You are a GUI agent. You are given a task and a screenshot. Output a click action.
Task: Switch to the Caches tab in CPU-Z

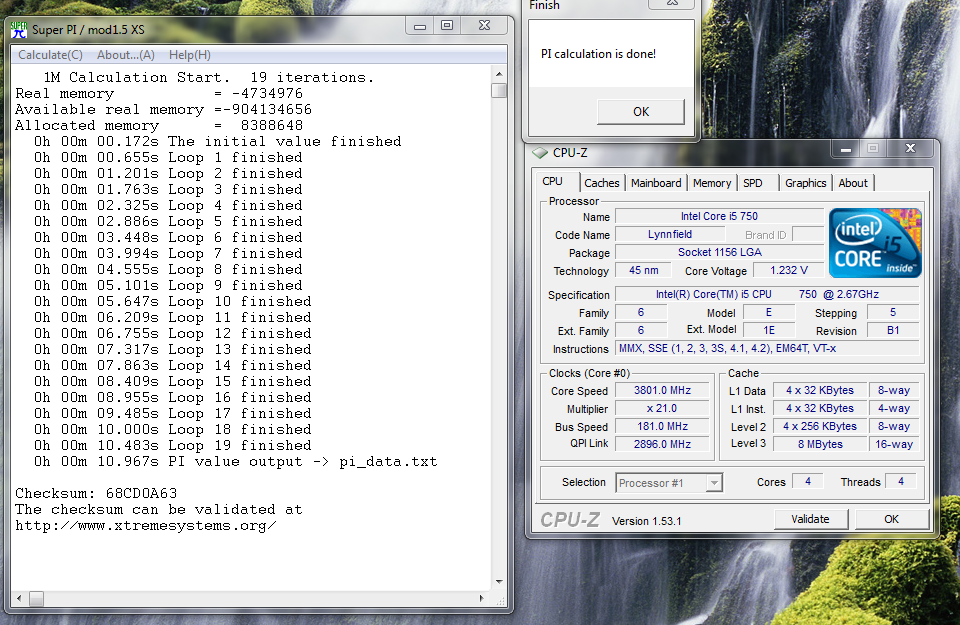pyautogui.click(x=602, y=183)
